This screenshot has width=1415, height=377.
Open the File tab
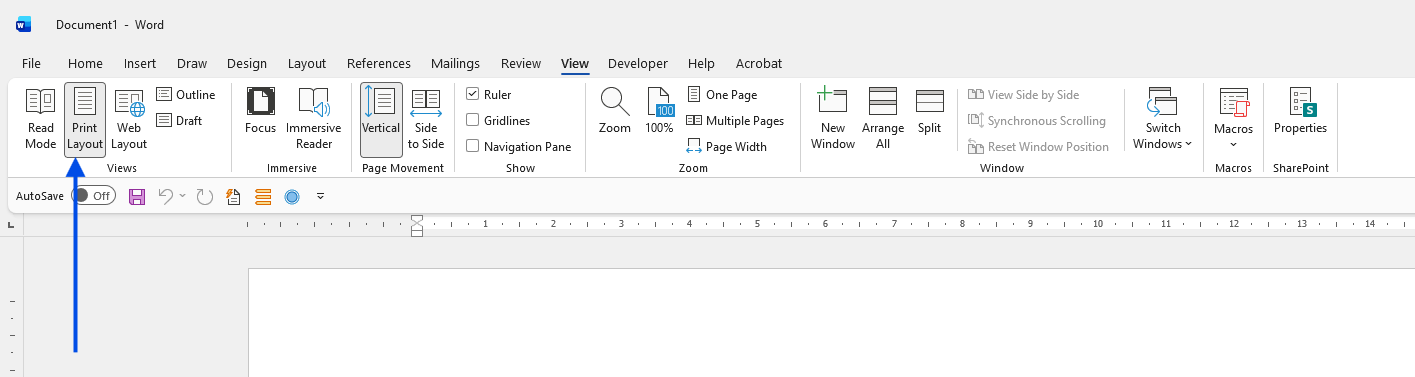tap(31, 63)
